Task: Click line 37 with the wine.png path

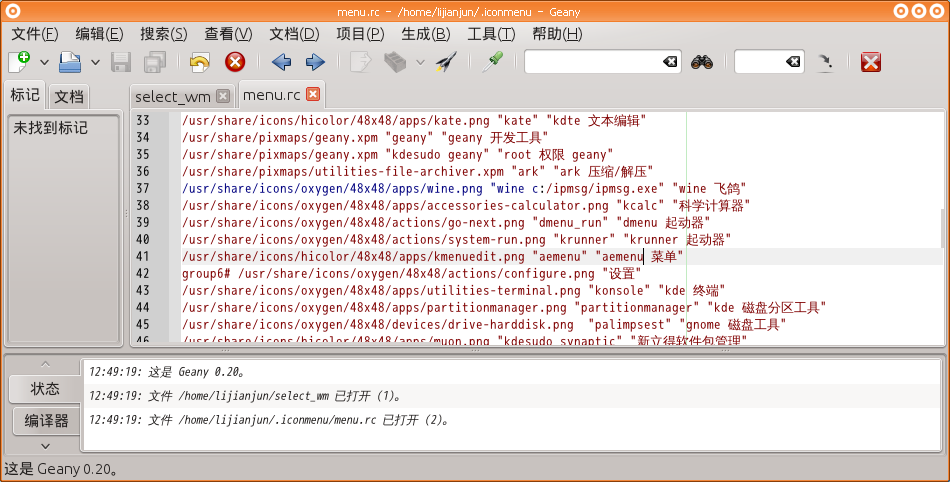Action: tap(464, 188)
